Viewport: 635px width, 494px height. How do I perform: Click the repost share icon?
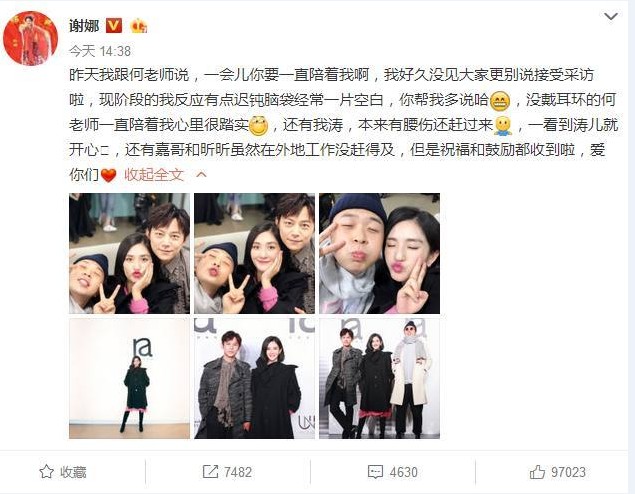210,472
